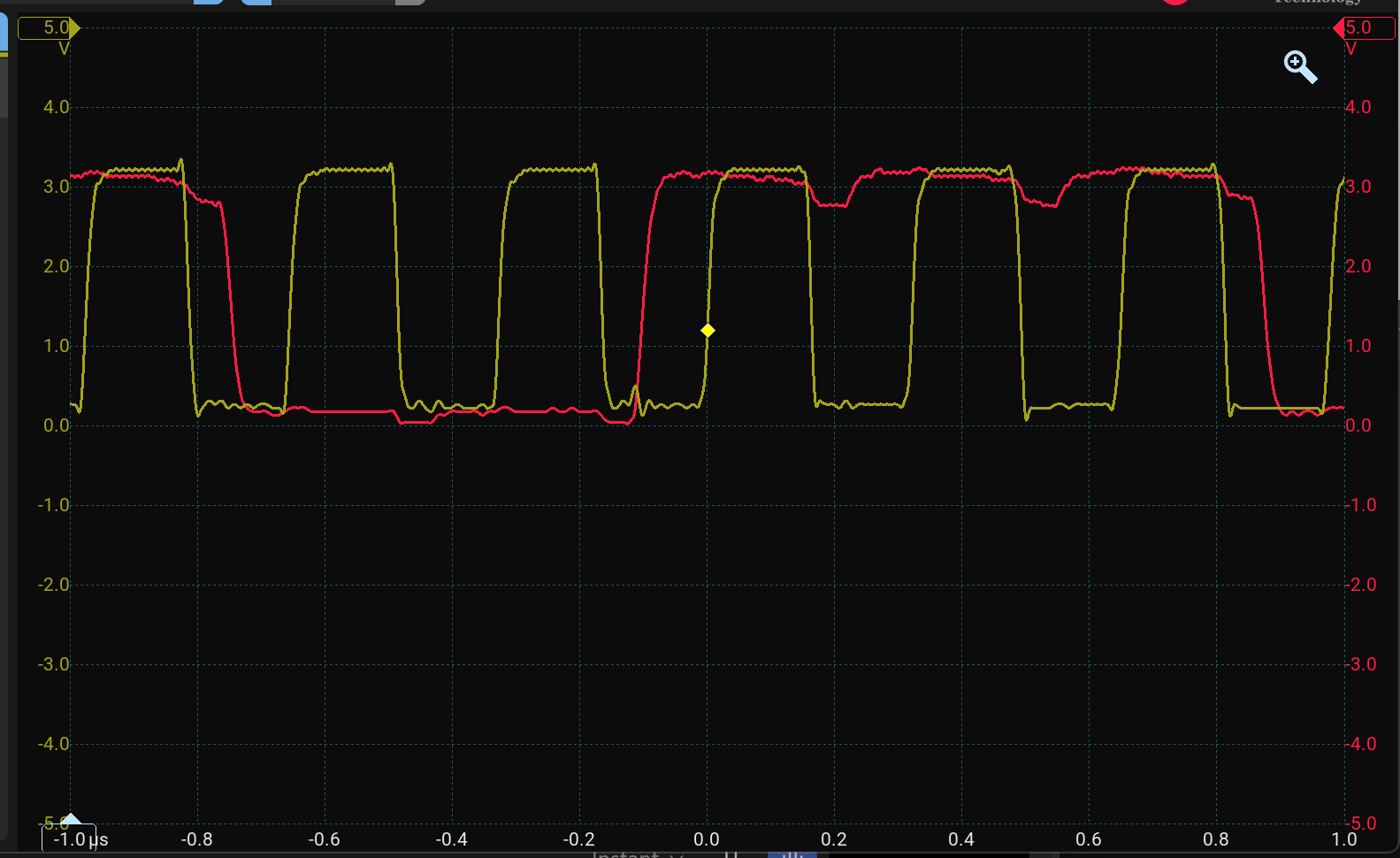Click the 0.0 time axis label
This screenshot has width=1400, height=858.
706,839
